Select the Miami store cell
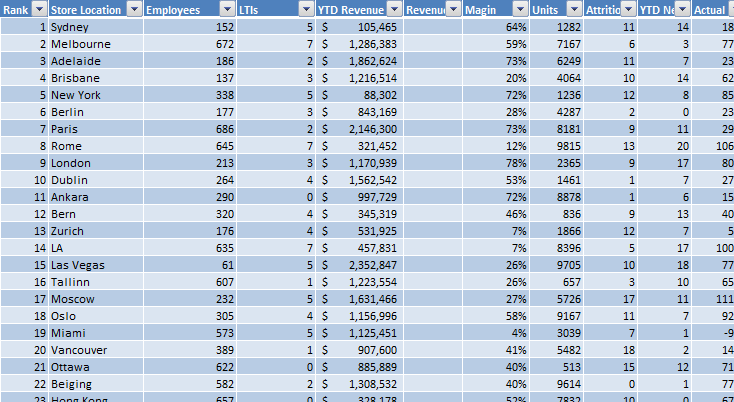The image size is (734, 402). (x=96, y=333)
